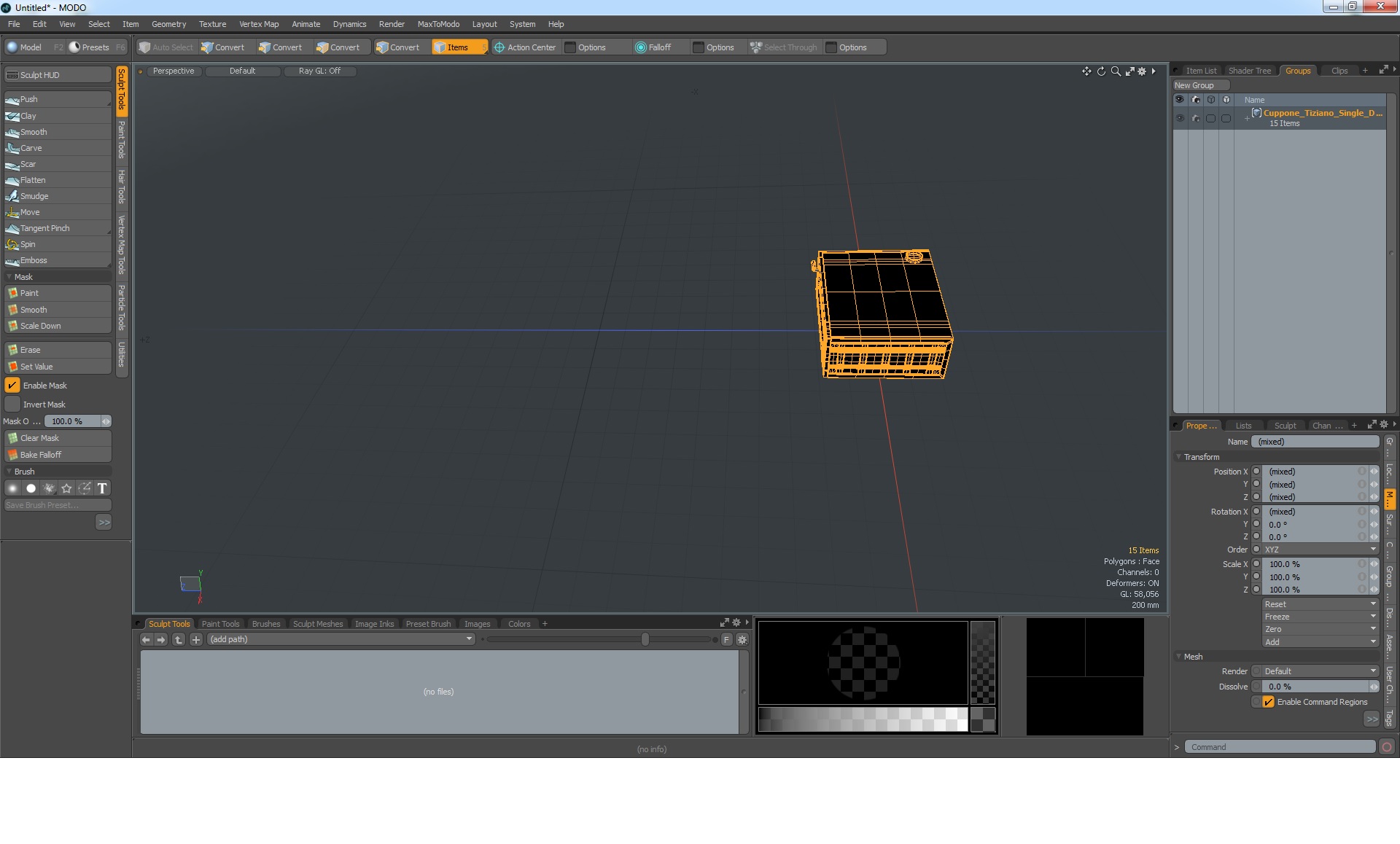Toggle Scale X channel keyframe dot
Screen dimensions: 1400x844
[x=1256, y=564]
